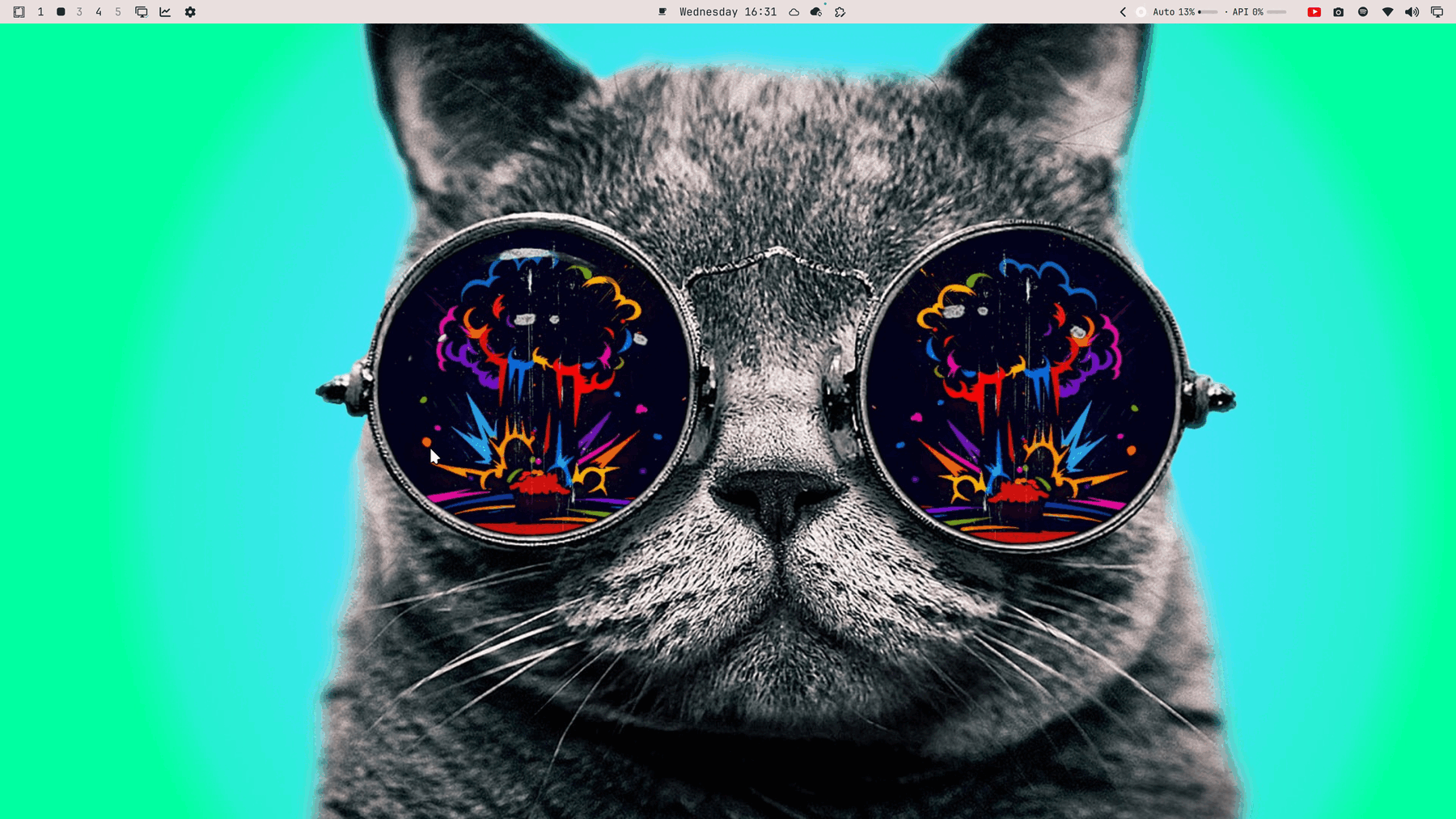Click the layout frame icon in top-left
The width and height of the screenshot is (1456, 819).
pyautogui.click(x=19, y=12)
